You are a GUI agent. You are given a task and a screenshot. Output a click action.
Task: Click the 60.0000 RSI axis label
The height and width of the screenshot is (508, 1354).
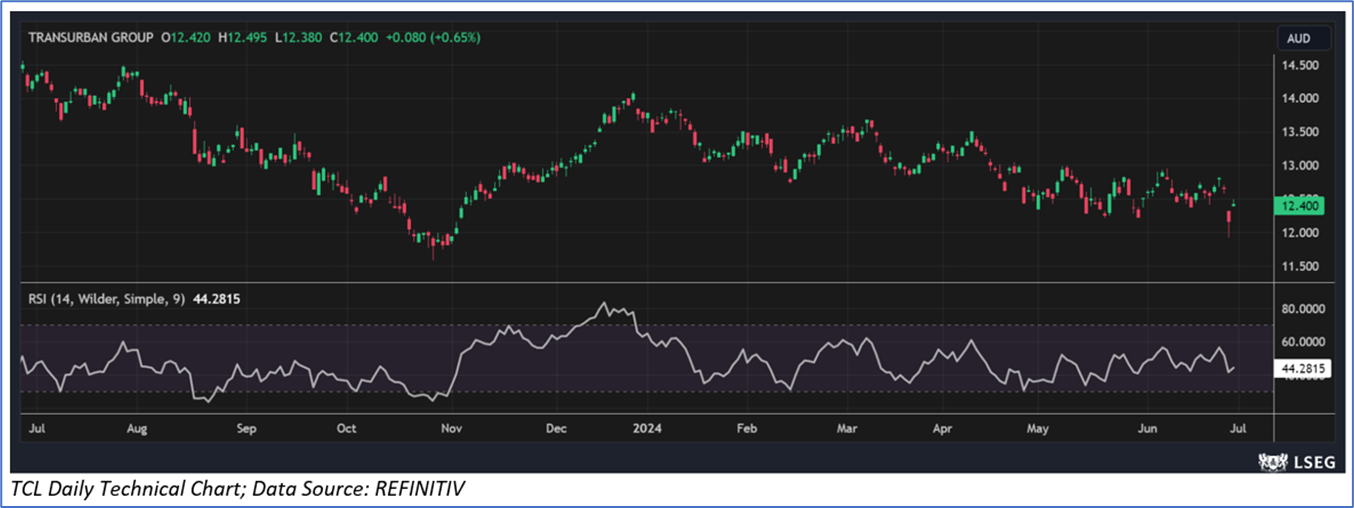coord(1305,342)
